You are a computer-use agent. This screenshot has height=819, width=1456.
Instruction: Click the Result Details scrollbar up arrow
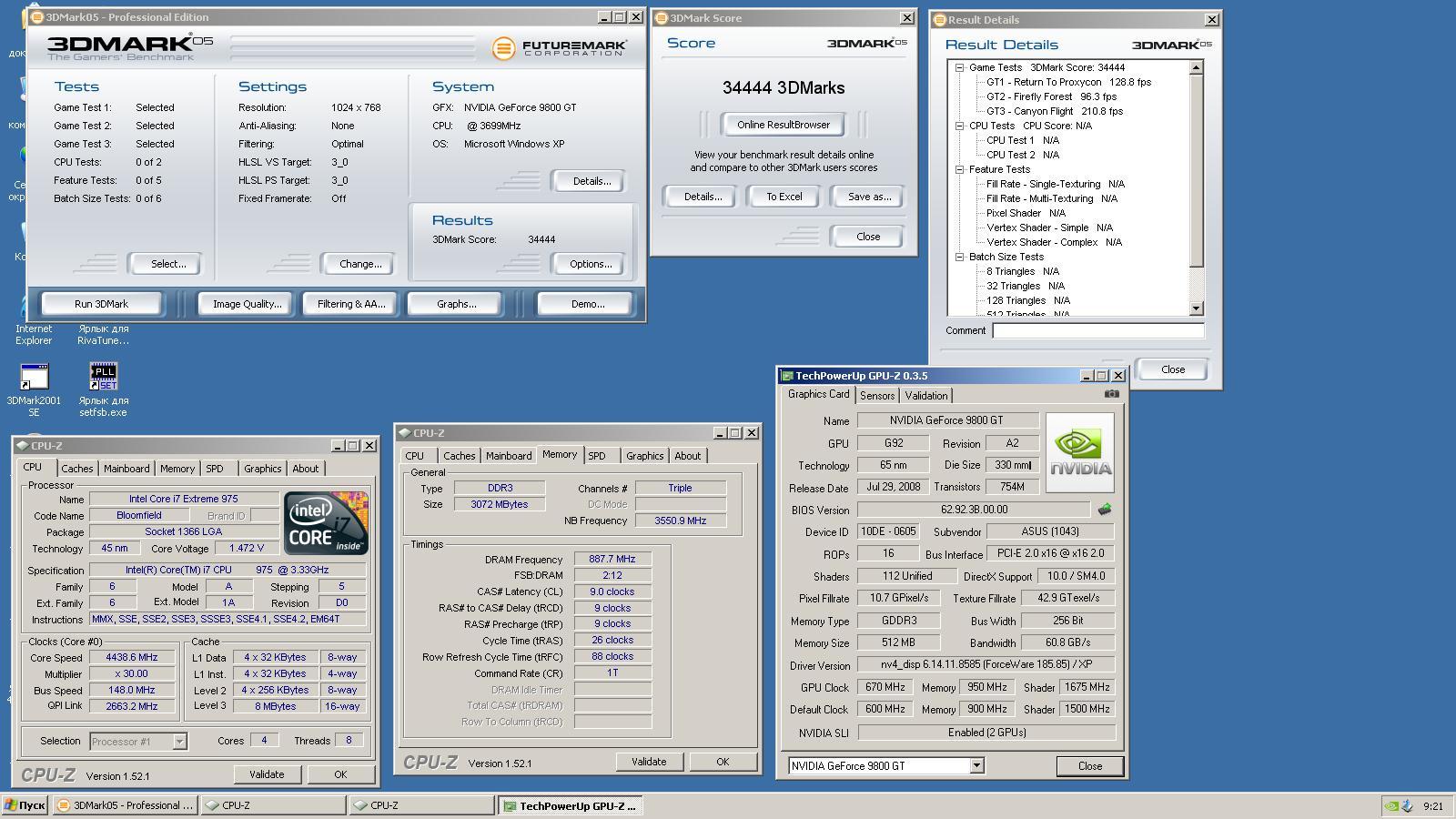[1197, 67]
